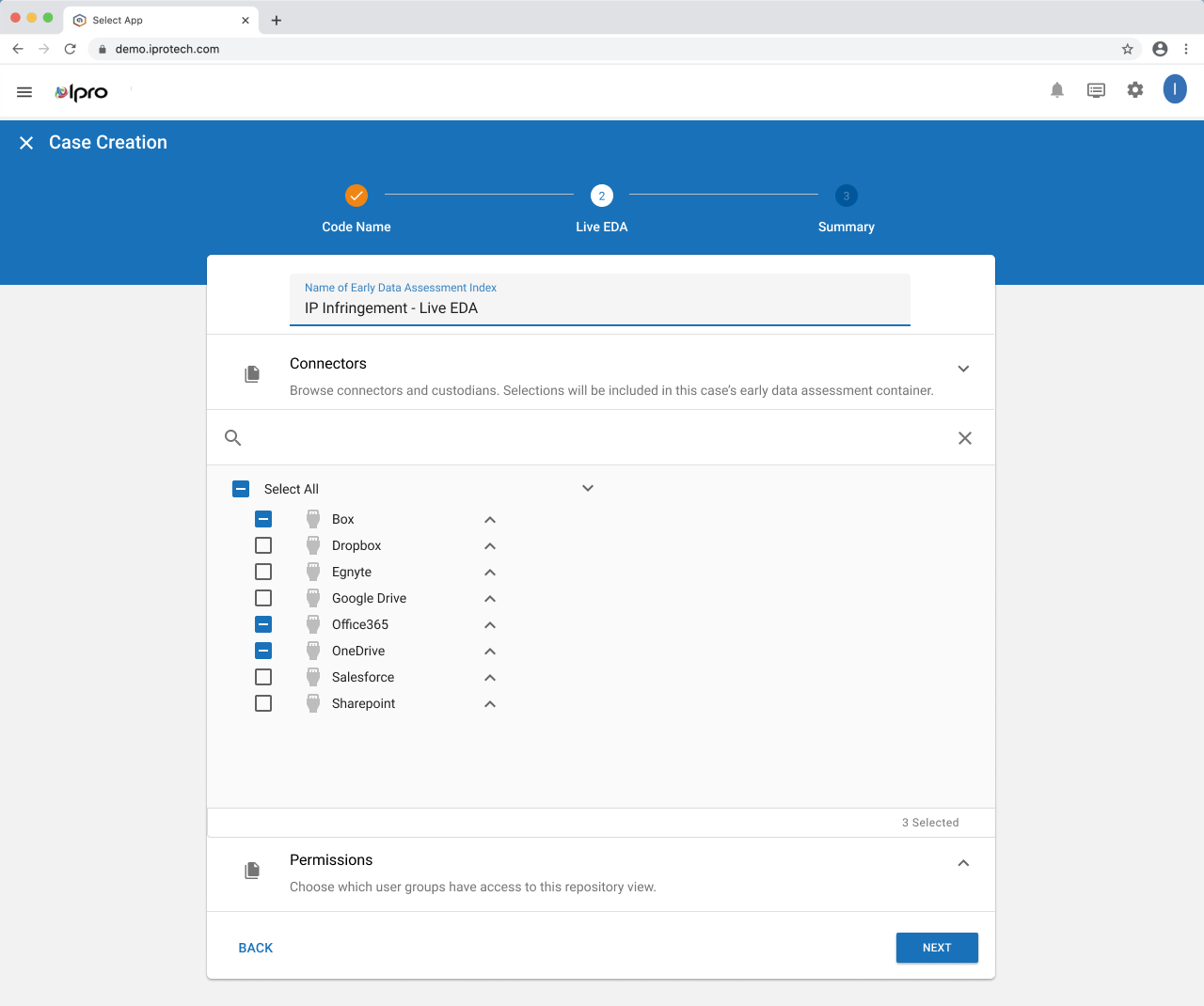
Task: Click the Salesforce connector plug icon
Action: (312, 676)
